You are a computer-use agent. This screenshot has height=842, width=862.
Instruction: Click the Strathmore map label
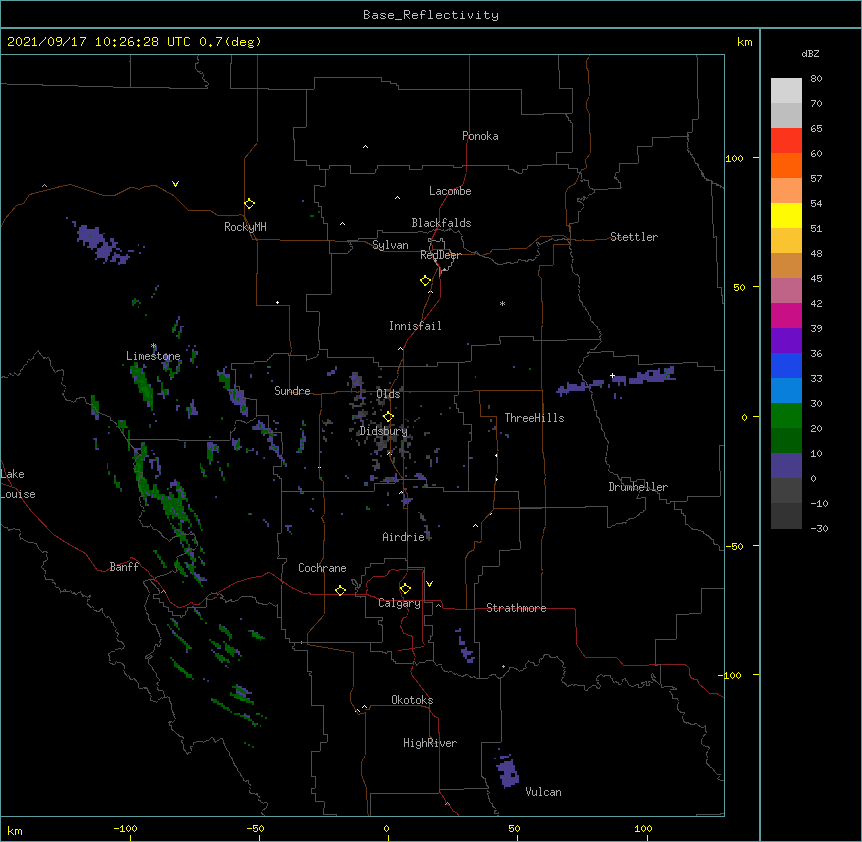(x=516, y=608)
